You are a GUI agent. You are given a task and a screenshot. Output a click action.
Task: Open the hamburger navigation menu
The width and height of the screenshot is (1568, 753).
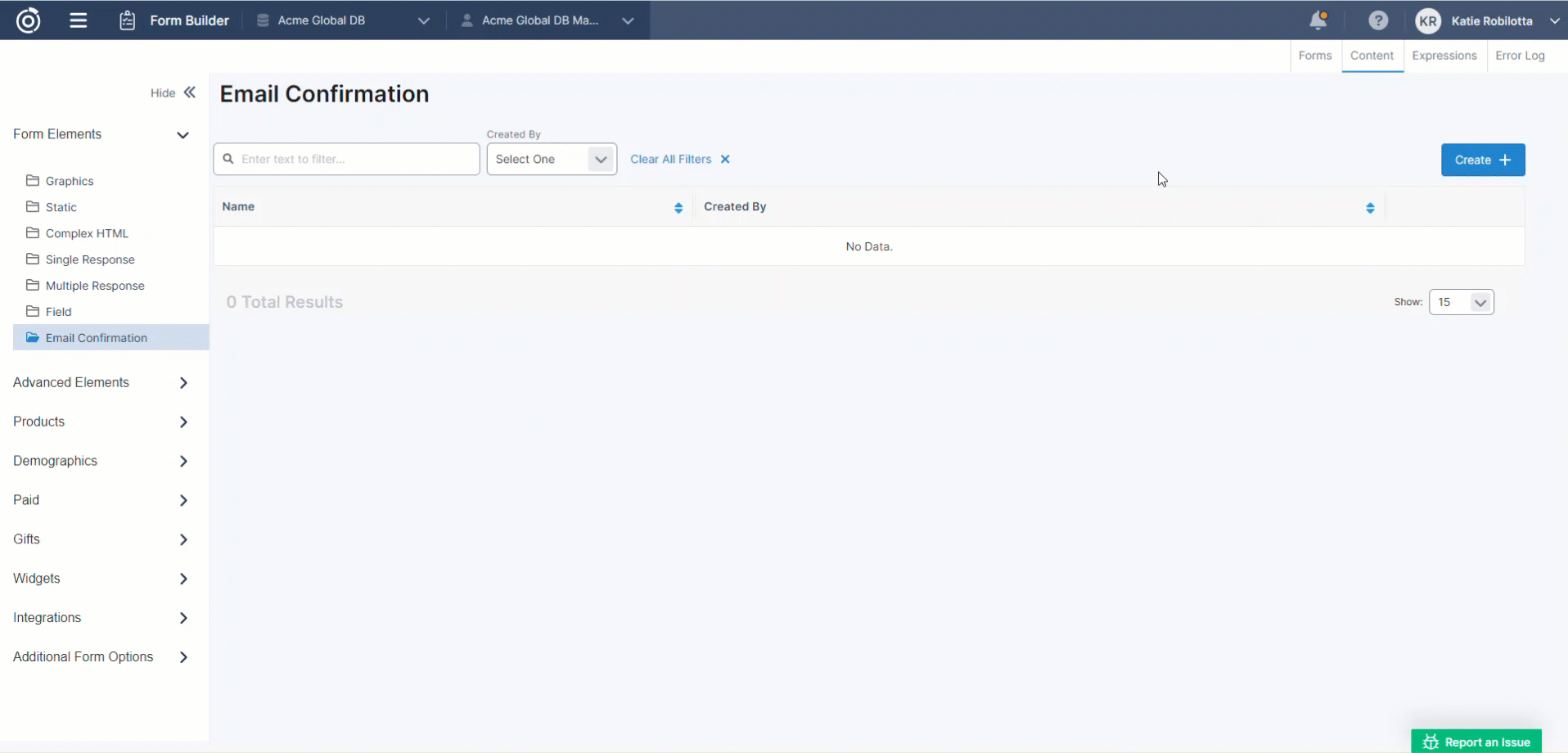click(79, 20)
